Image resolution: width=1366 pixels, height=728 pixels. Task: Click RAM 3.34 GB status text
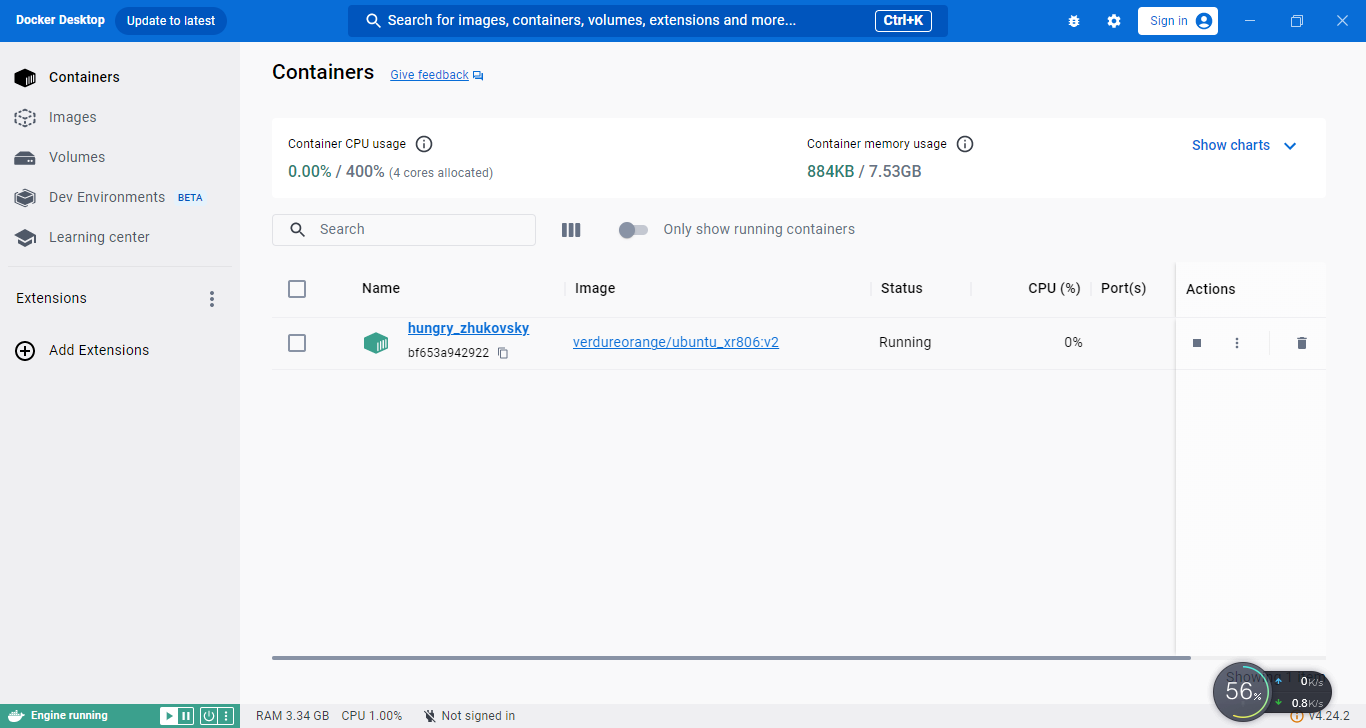tap(292, 716)
